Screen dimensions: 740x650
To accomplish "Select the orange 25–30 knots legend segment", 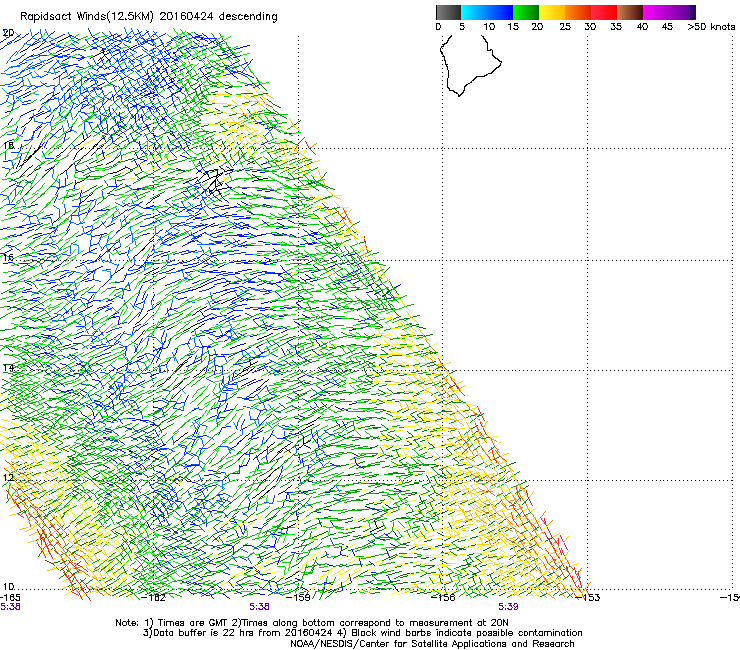I will click(x=578, y=12).
